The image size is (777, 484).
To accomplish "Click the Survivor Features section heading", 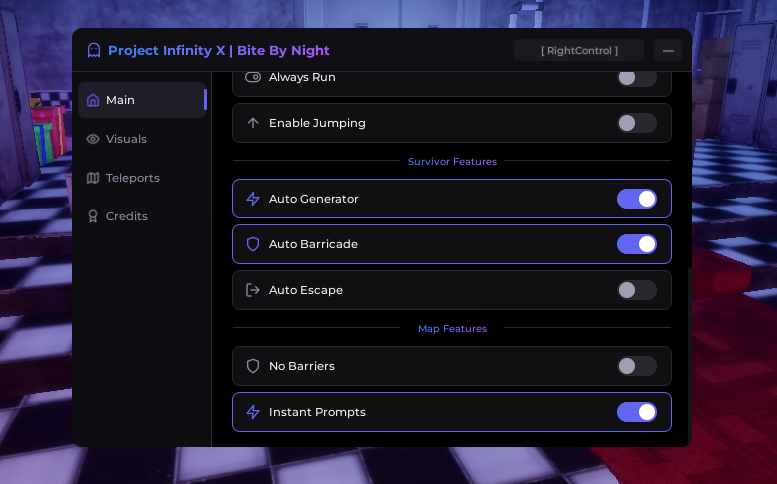I will [x=452, y=161].
